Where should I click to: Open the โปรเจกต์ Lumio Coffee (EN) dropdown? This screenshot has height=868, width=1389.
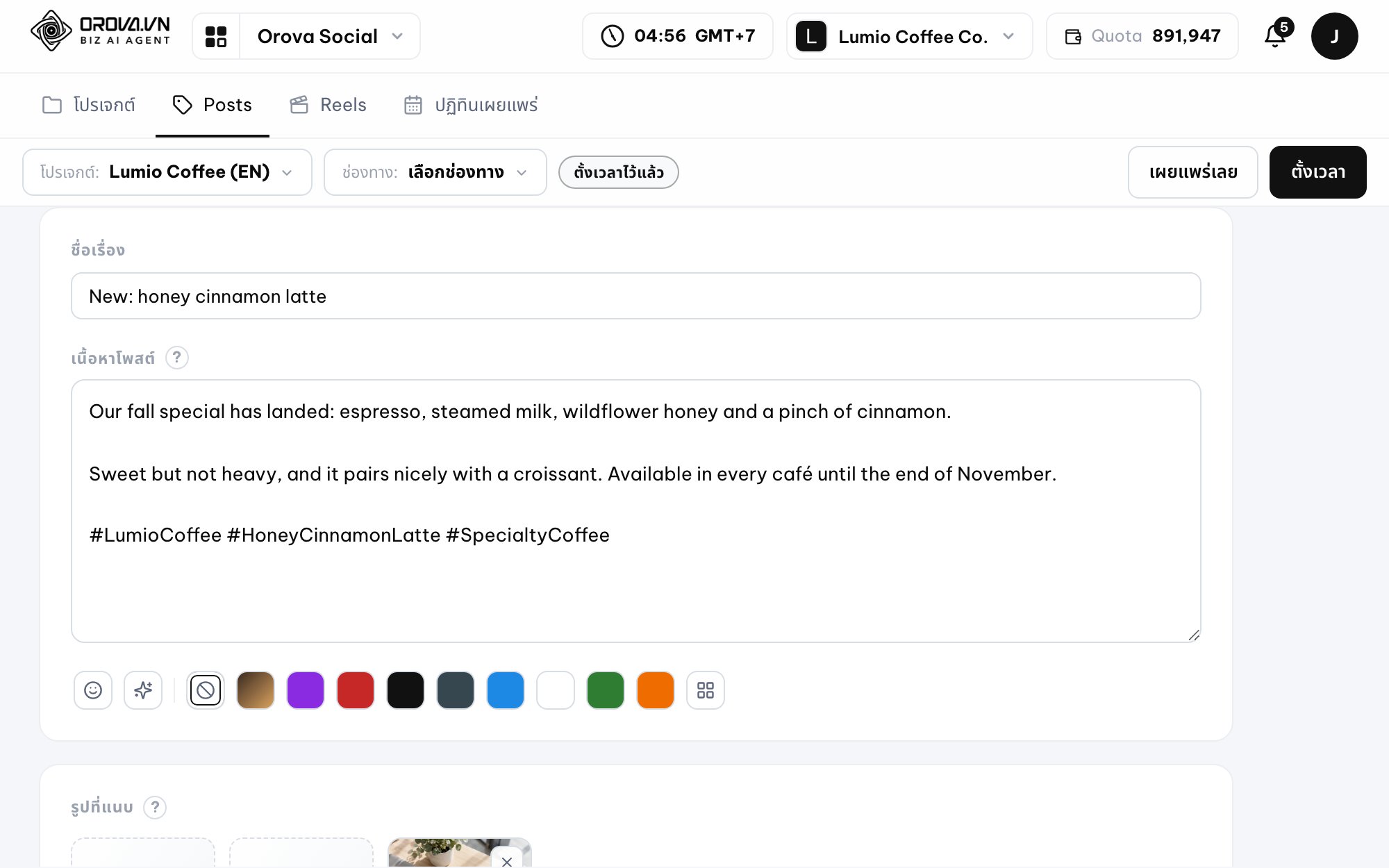click(167, 172)
